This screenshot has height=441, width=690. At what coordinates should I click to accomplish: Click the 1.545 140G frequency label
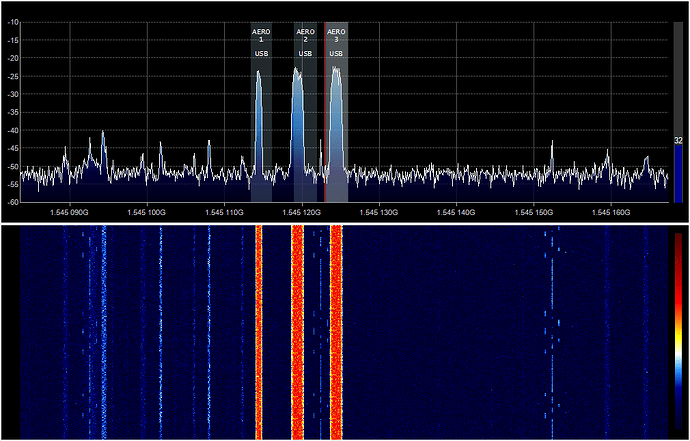(x=456, y=213)
